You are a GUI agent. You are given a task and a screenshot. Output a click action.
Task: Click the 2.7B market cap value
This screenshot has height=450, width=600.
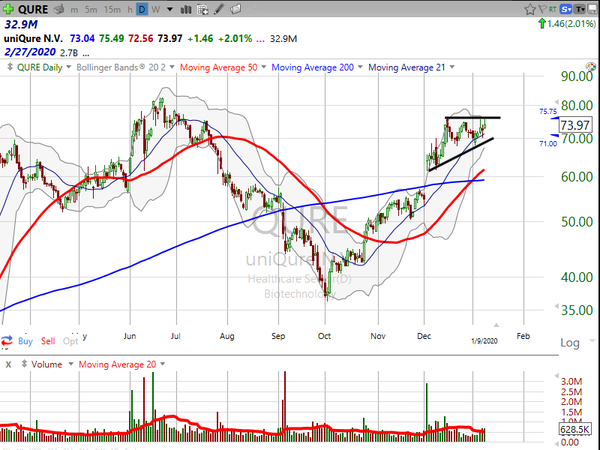69,53
